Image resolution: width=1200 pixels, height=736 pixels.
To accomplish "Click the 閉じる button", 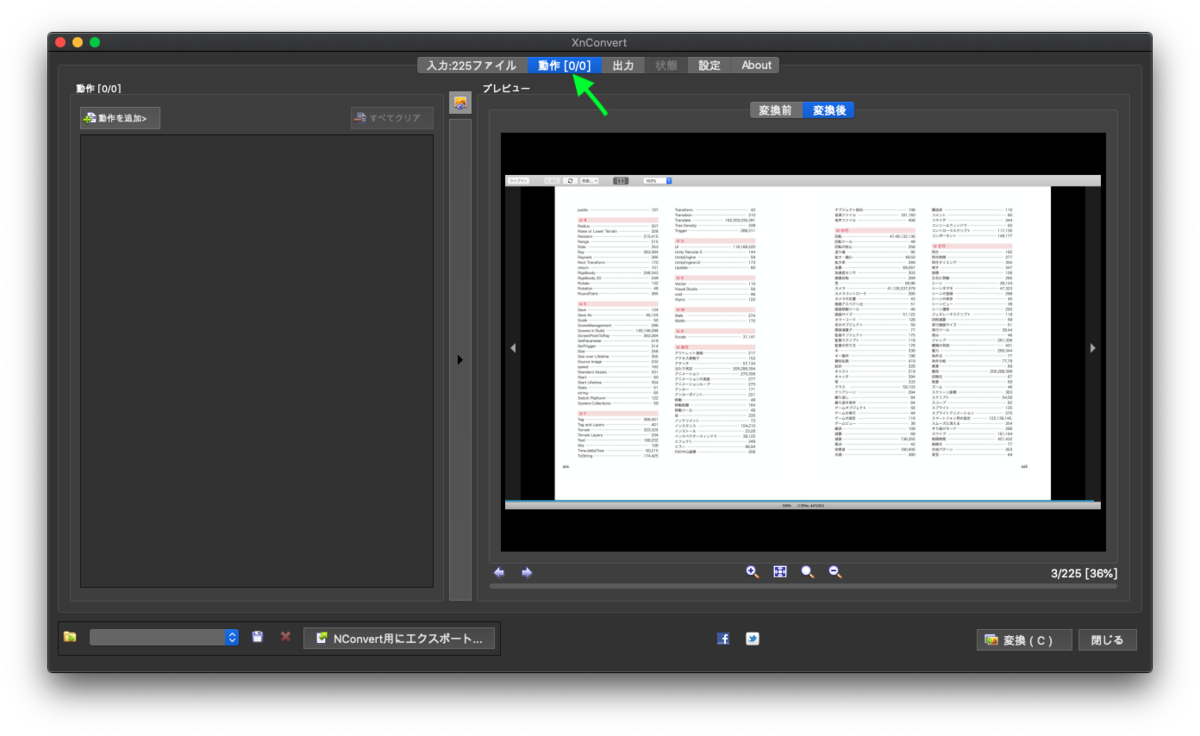I will pyautogui.click(x=1107, y=640).
